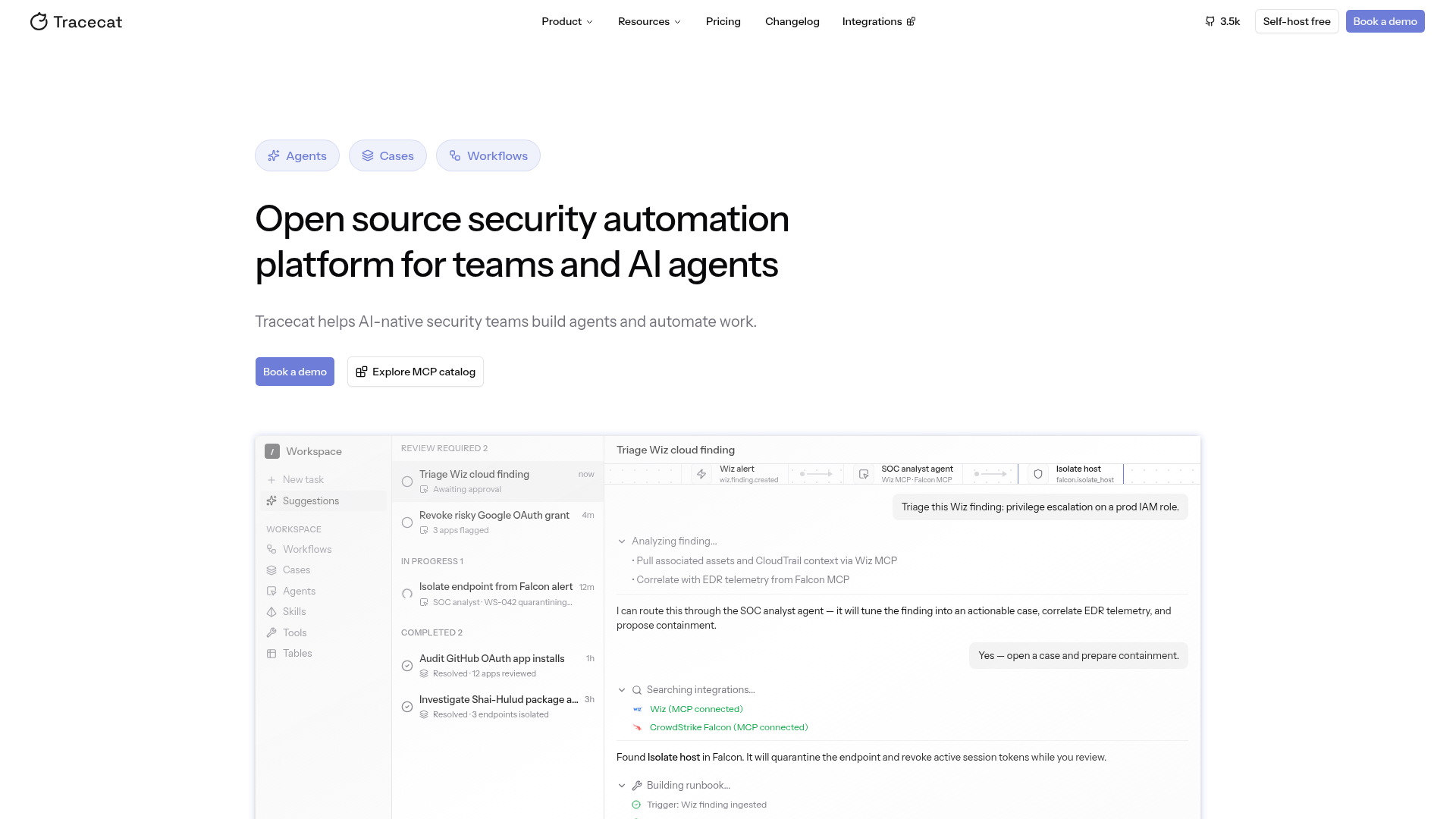
Task: Click the Explore MCP catalog grid icon
Action: click(362, 372)
